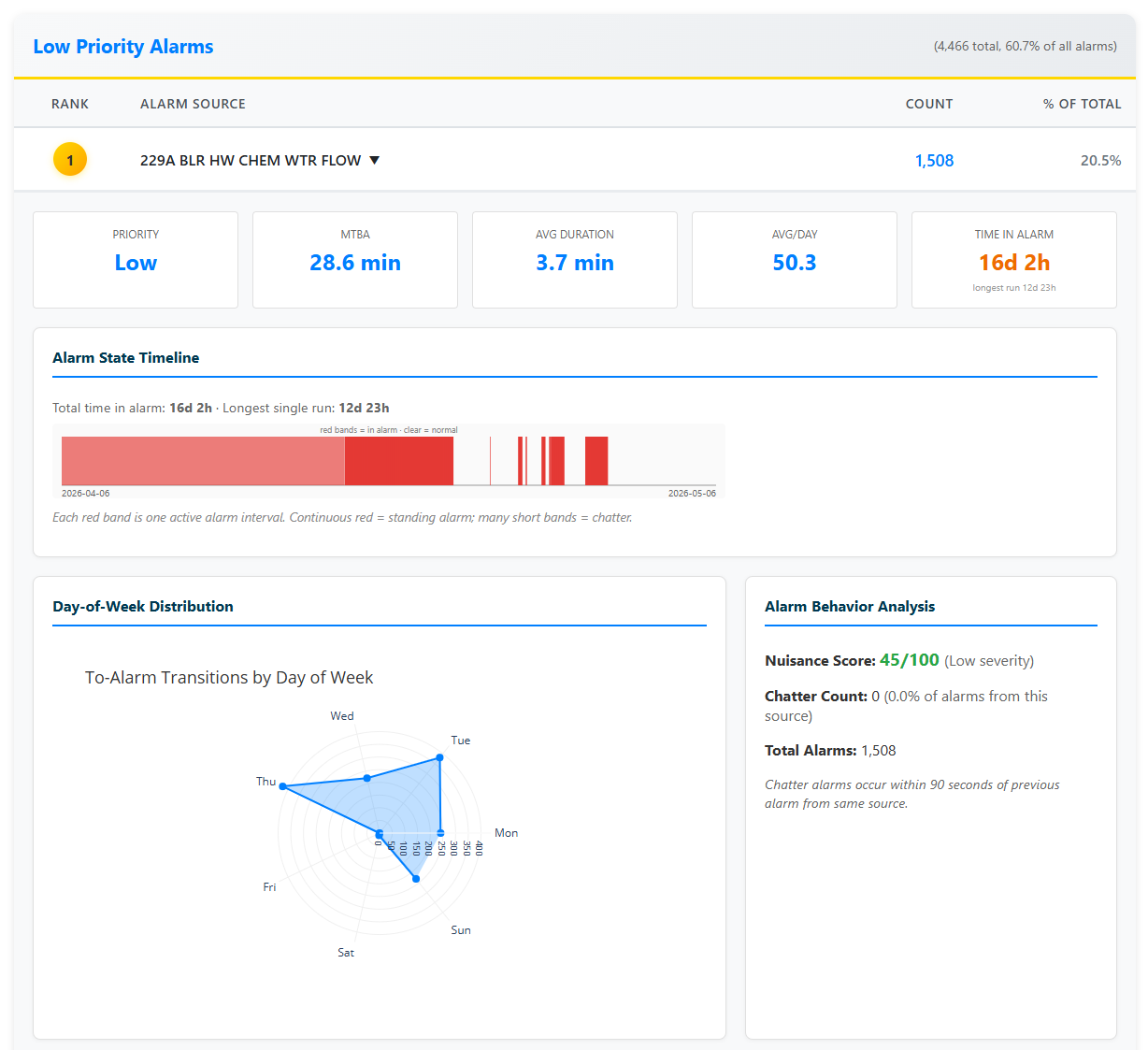
Task: Click the Sun data point on radar chart
Action: pyautogui.click(x=416, y=879)
